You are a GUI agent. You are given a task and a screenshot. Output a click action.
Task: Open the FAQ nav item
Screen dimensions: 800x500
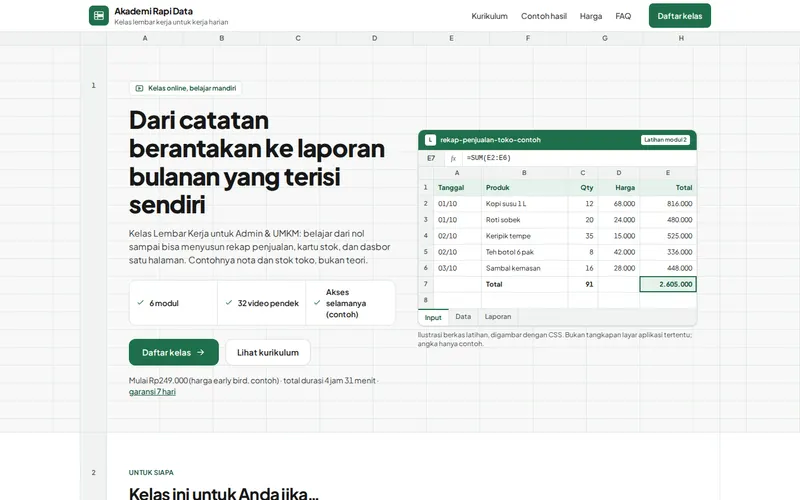click(623, 16)
